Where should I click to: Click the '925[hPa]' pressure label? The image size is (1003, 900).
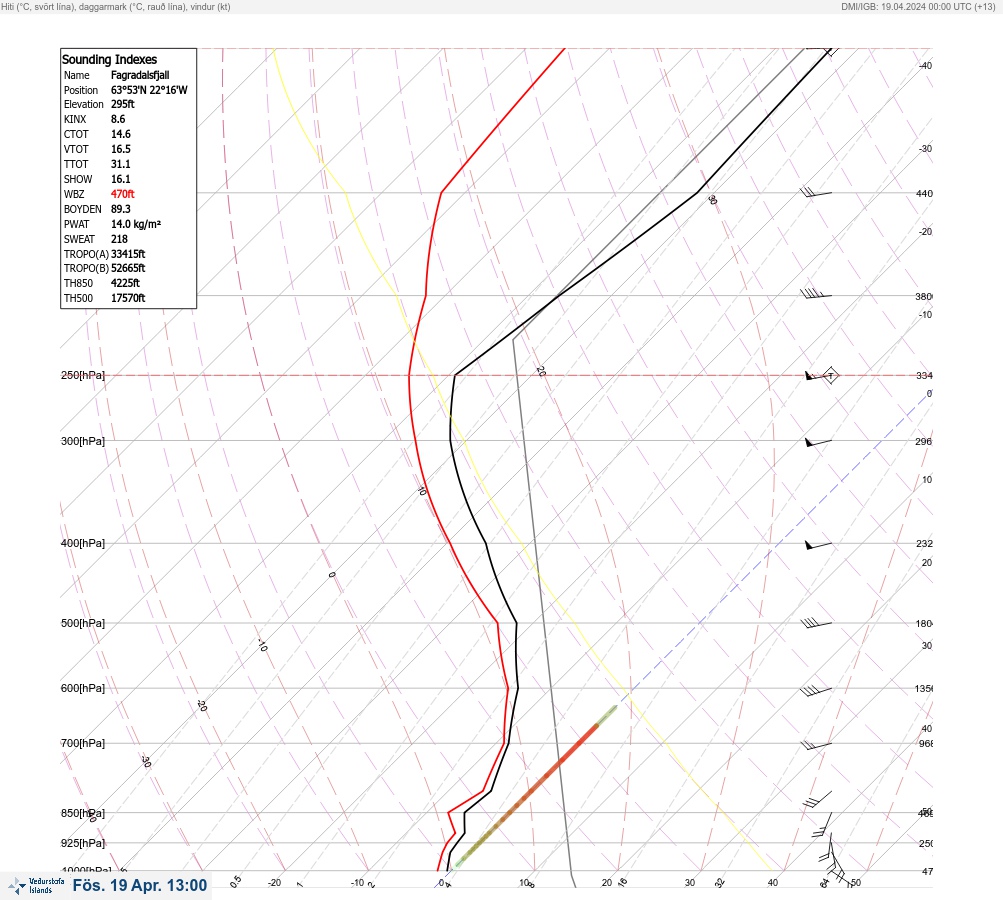pos(83,843)
